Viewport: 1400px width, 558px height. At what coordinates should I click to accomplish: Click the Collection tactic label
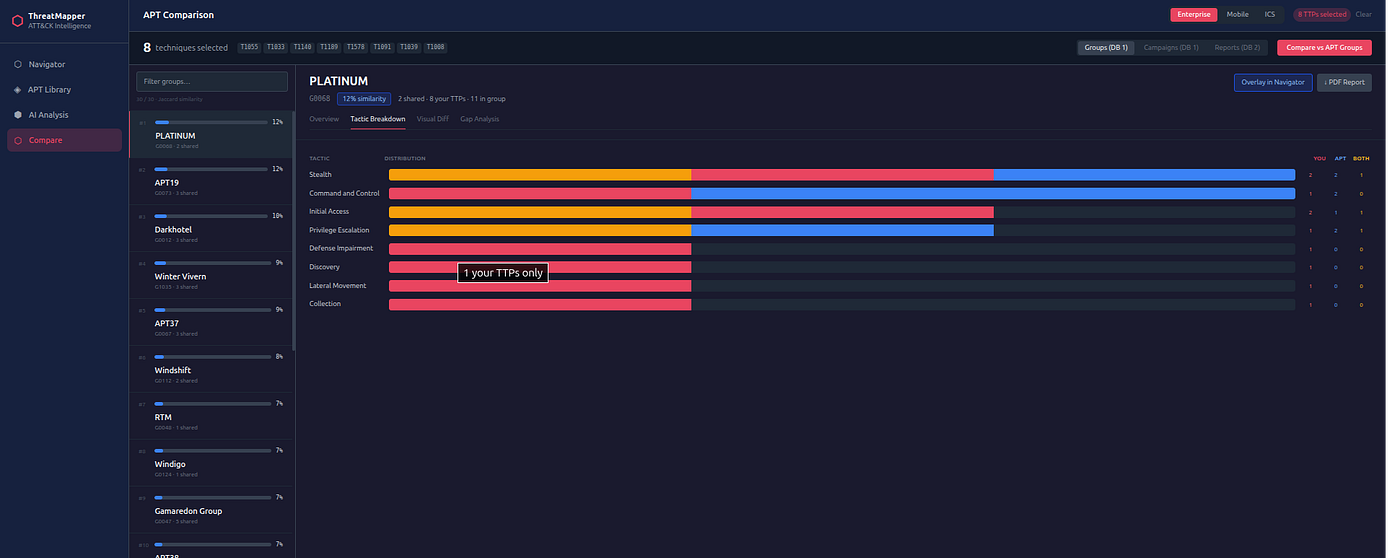325,303
